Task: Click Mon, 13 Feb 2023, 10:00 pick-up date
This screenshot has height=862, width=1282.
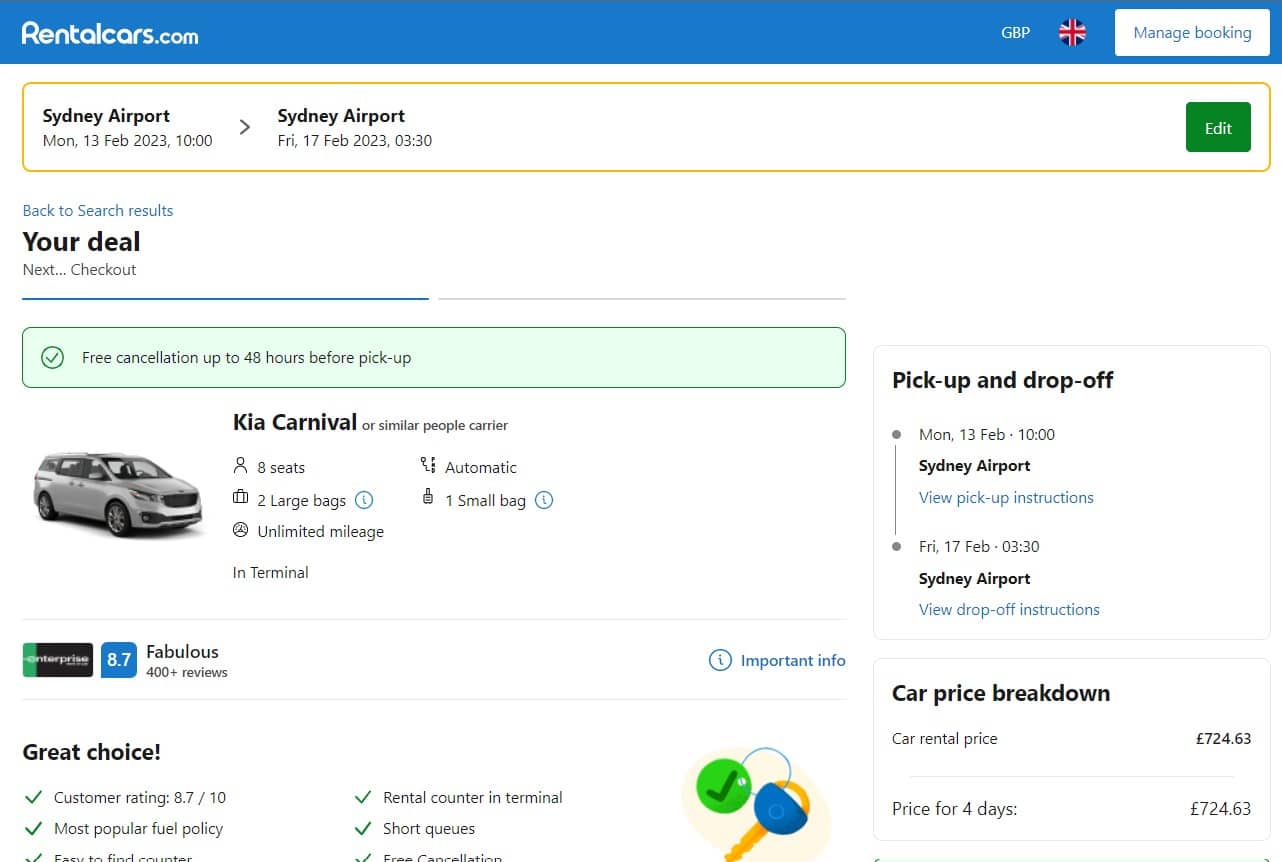Action: pyautogui.click(x=127, y=140)
